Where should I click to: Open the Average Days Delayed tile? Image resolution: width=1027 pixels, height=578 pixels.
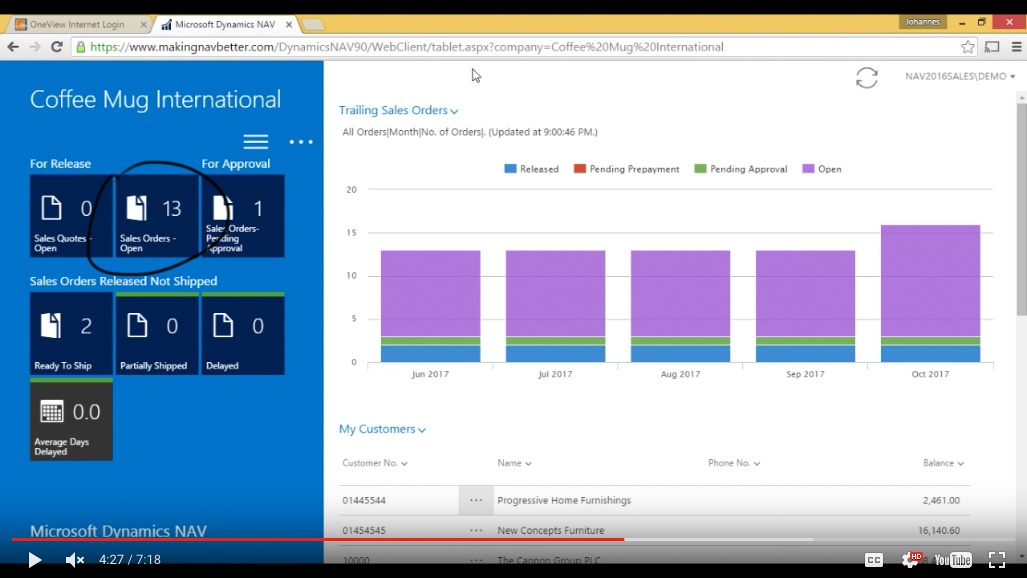[x=71, y=419]
